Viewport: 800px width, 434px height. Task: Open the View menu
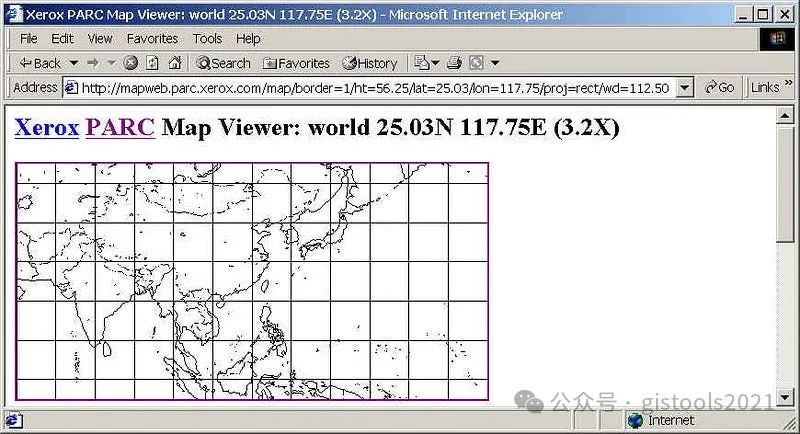pyautogui.click(x=100, y=39)
